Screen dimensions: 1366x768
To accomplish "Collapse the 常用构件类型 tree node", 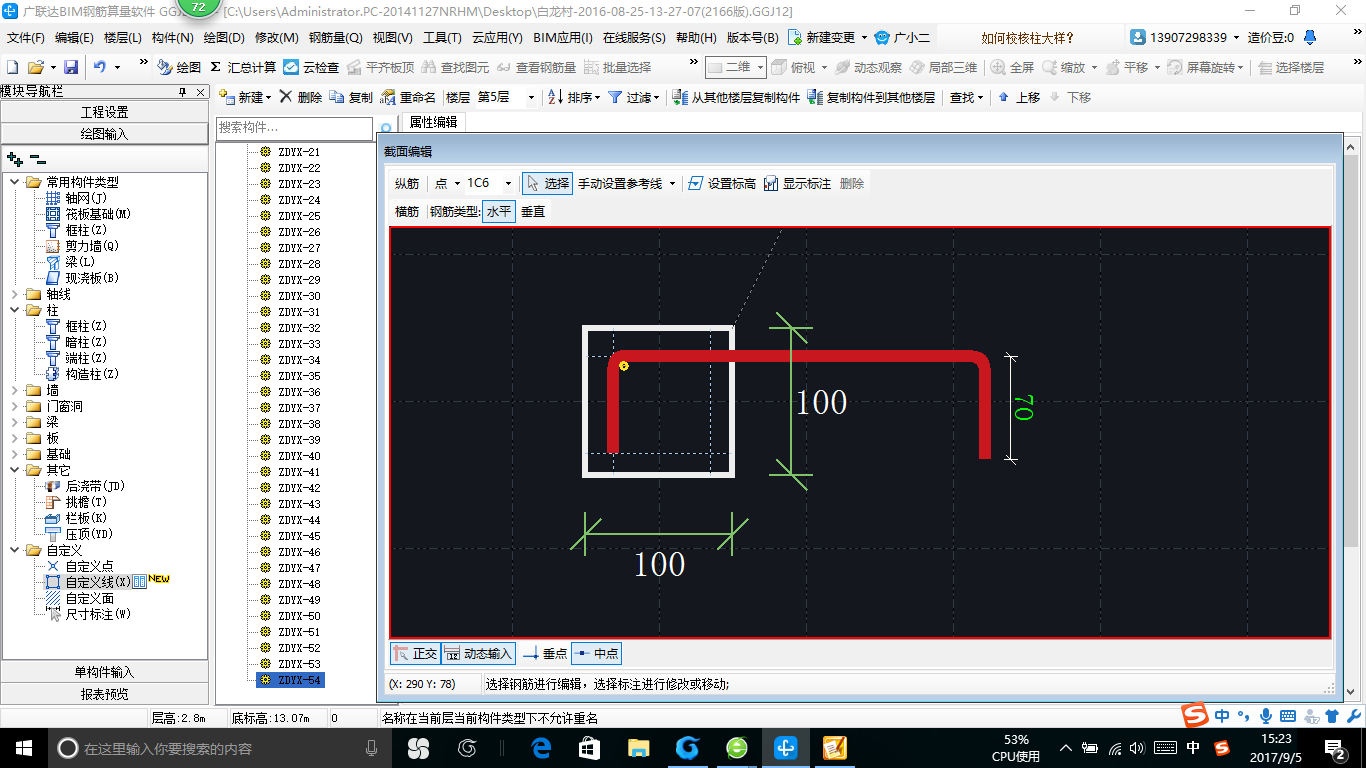I will click(14, 182).
